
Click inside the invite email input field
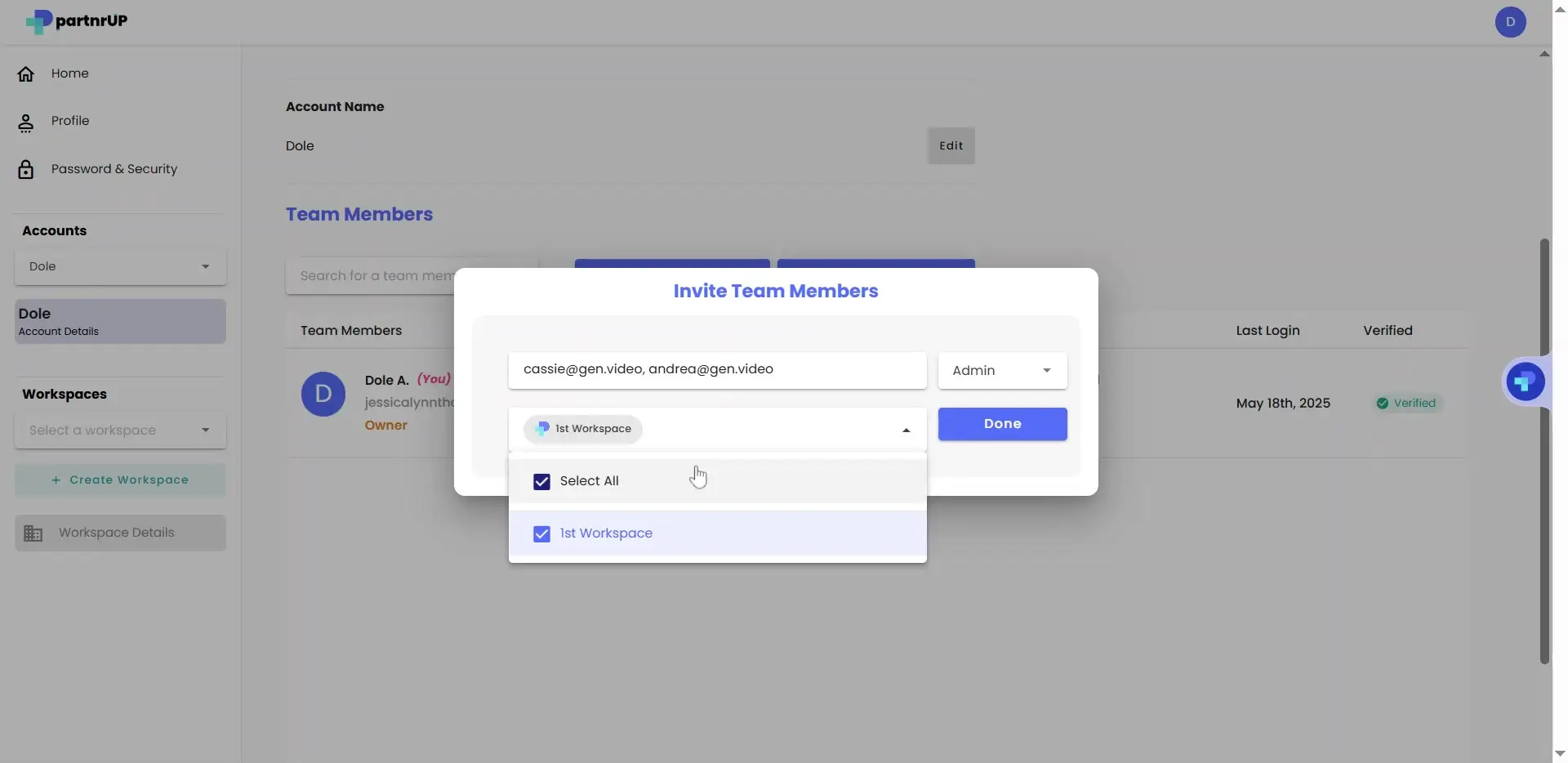718,370
